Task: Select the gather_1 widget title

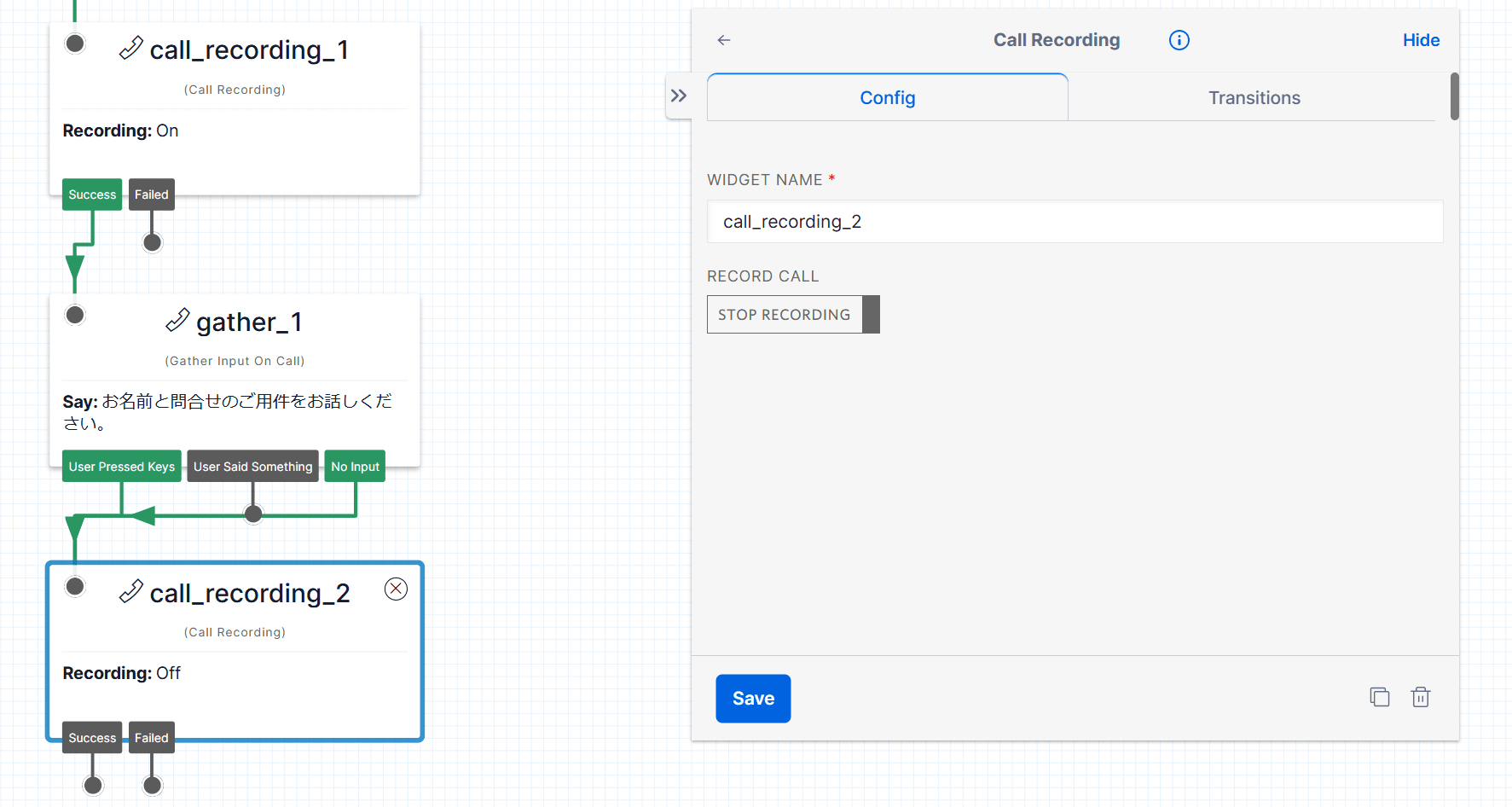Action: coord(249,322)
